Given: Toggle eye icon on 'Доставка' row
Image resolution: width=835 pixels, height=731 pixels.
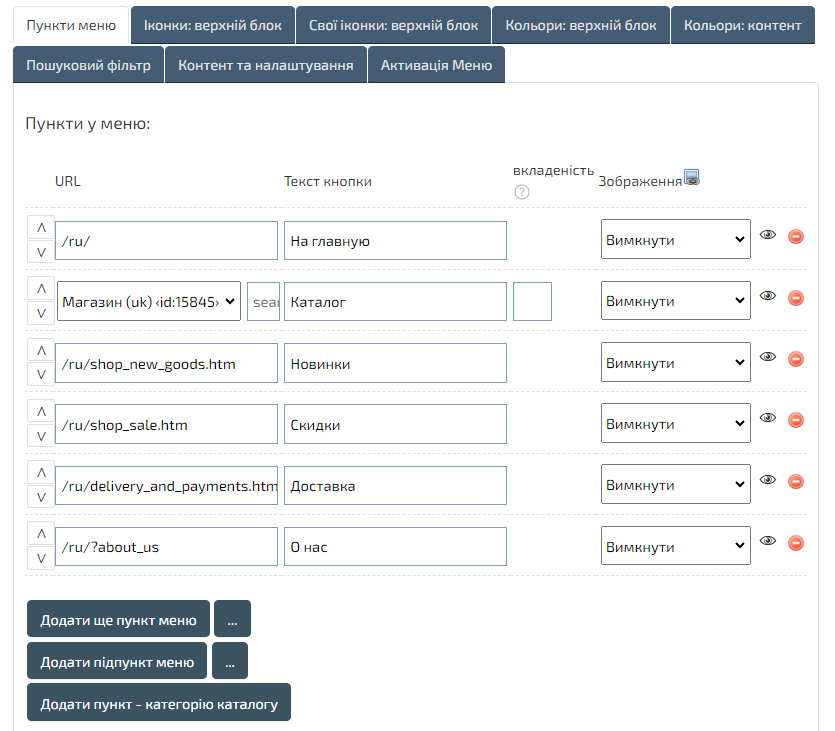Looking at the screenshot, I should click(768, 480).
